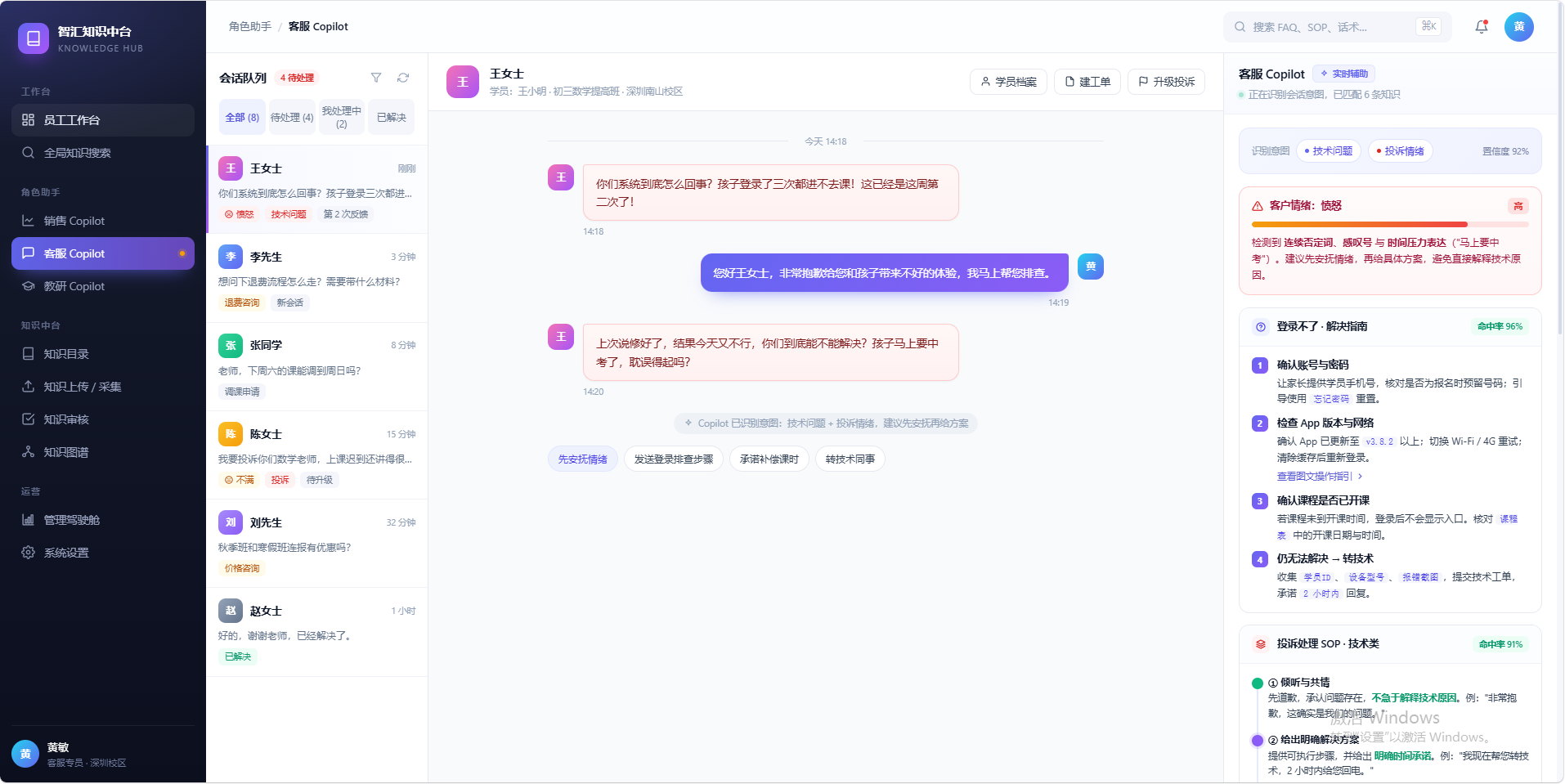
Task: Click the 角色助手 breadcrumb
Action: 250,27
